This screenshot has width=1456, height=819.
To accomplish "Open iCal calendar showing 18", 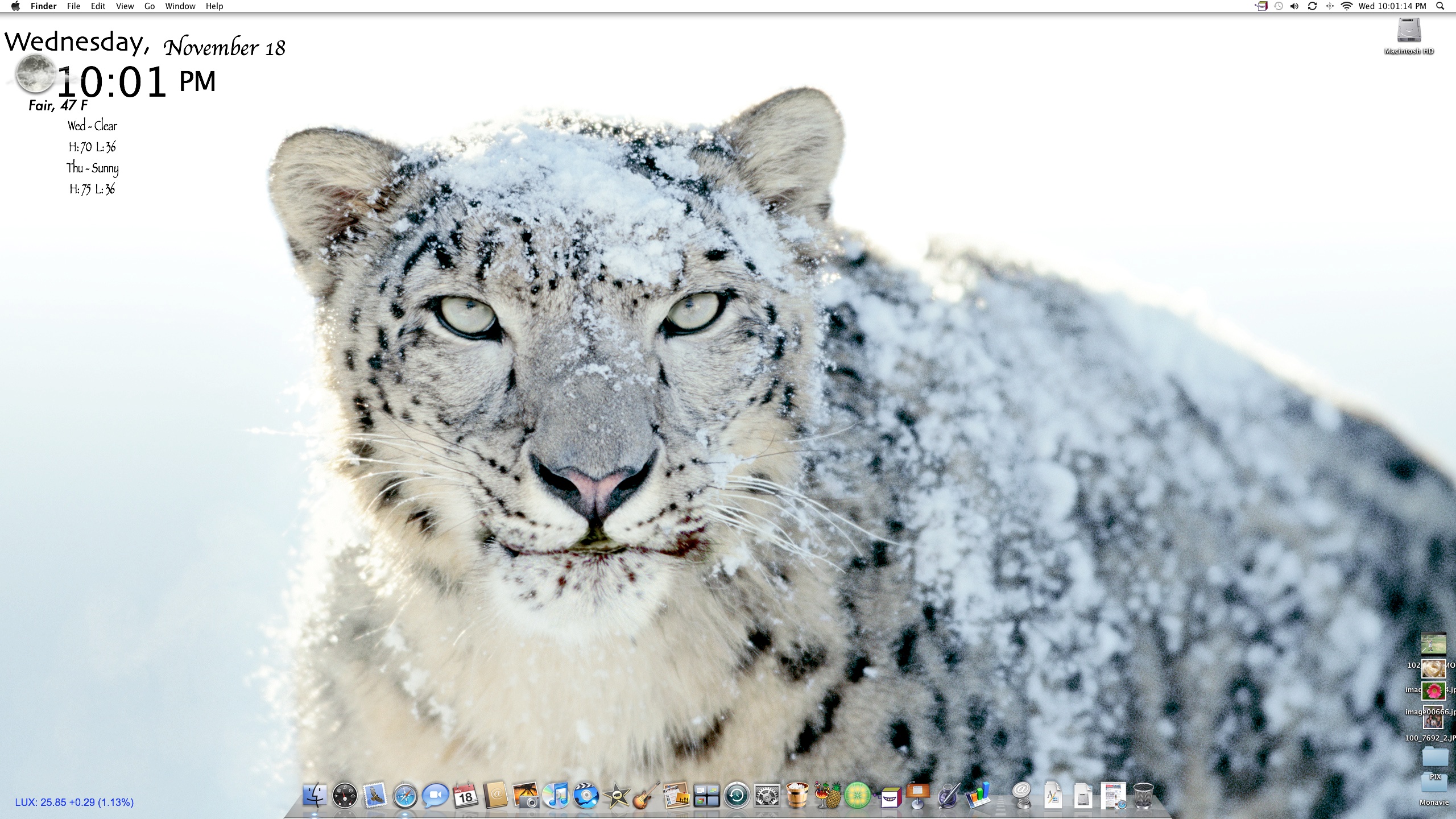I will (x=466, y=795).
